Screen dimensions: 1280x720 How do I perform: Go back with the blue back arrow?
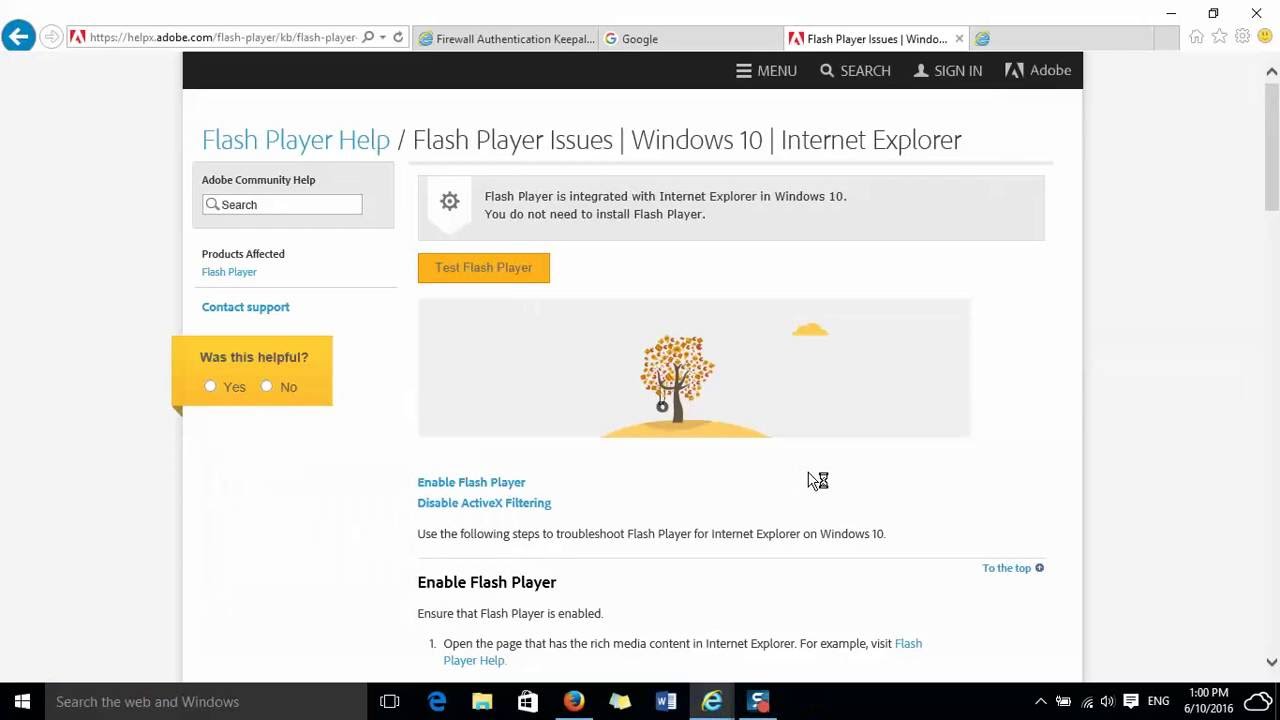click(18, 37)
